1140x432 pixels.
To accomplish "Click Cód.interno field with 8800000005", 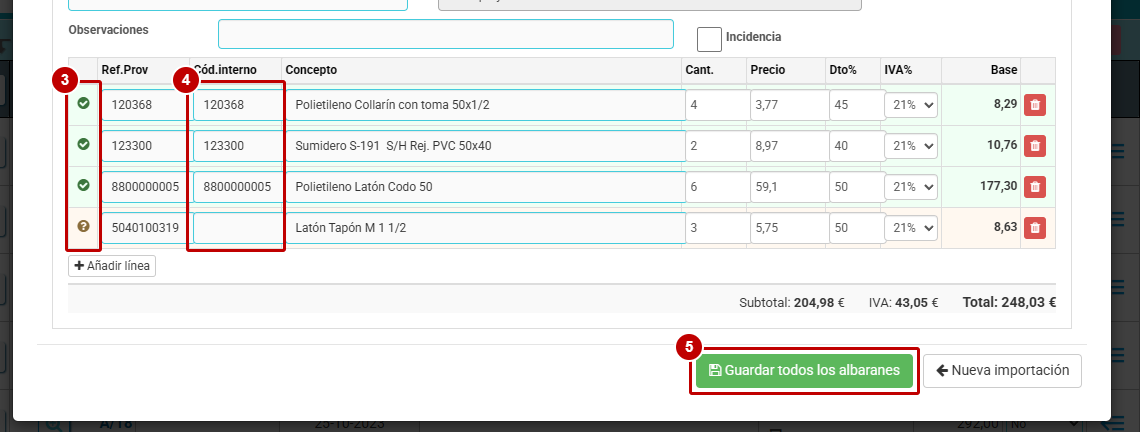I will [x=237, y=187].
